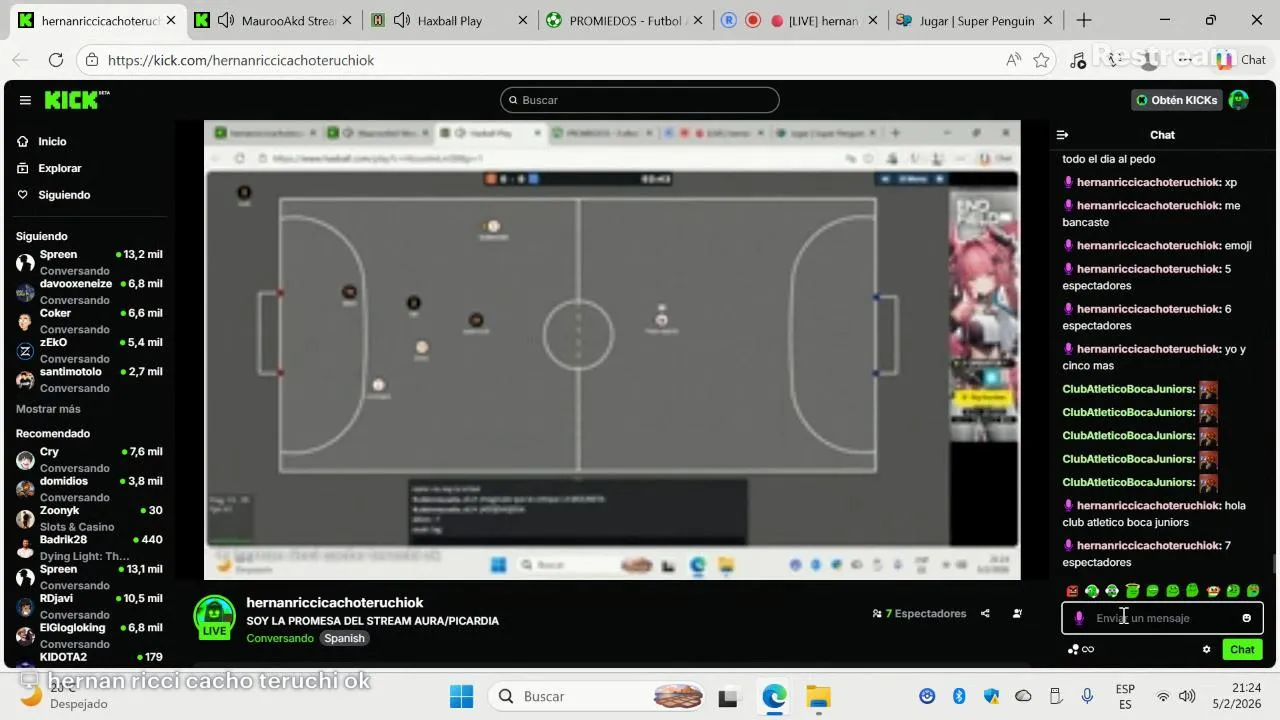Send message with green Chat button
The height and width of the screenshot is (720, 1280).
tap(1242, 649)
